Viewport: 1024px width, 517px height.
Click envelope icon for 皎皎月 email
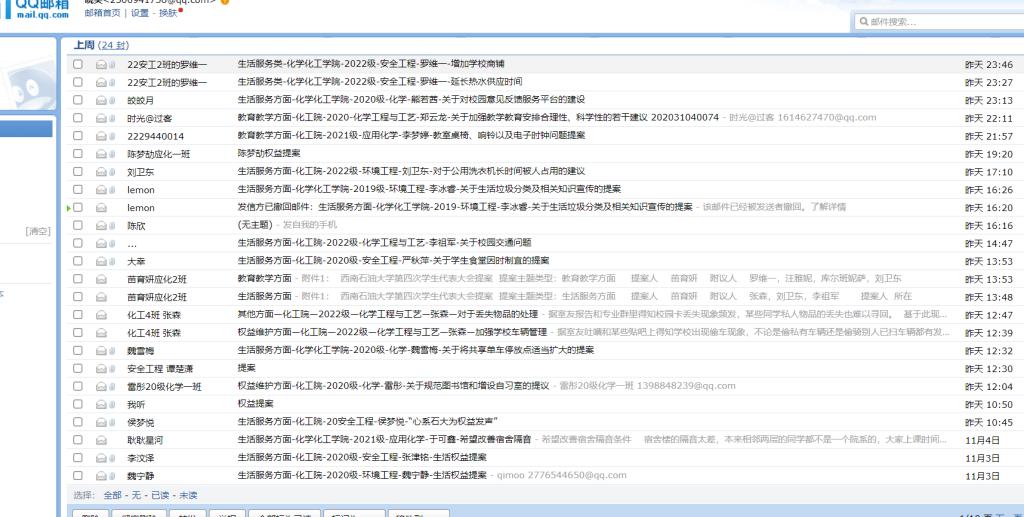click(101, 100)
